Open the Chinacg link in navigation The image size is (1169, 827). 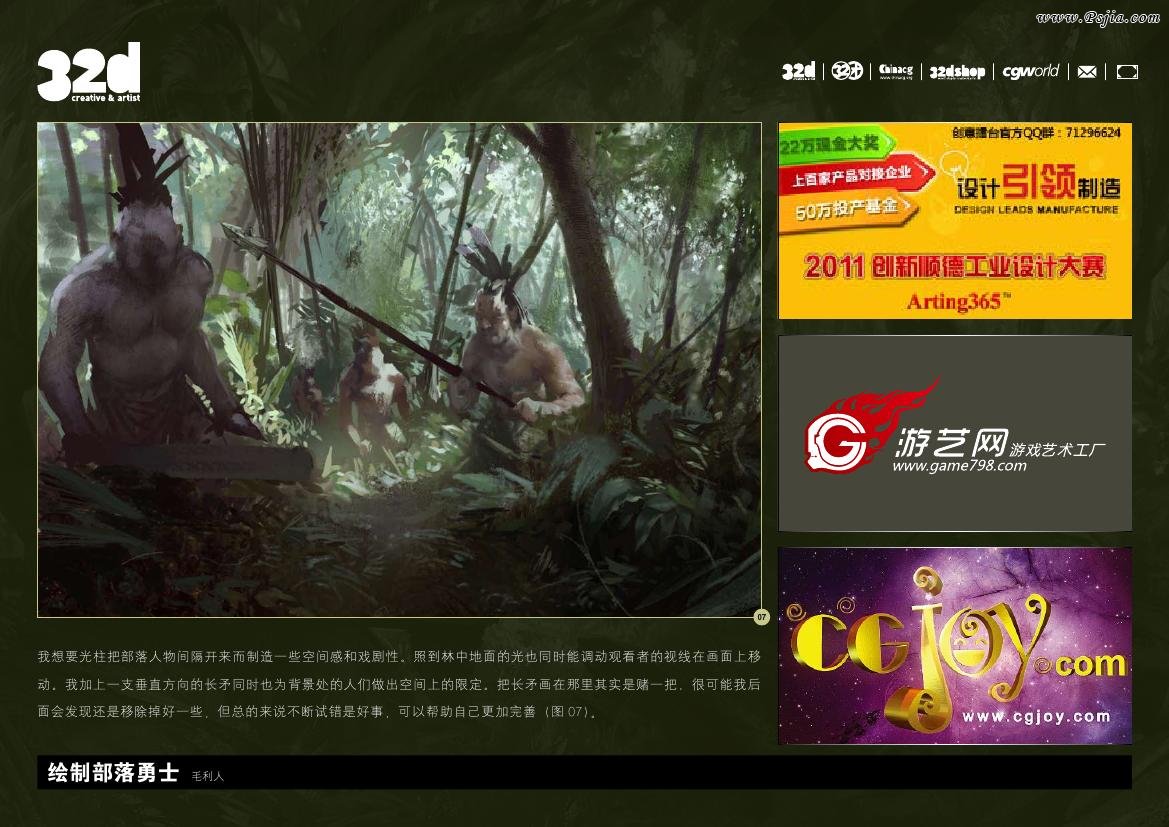895,71
